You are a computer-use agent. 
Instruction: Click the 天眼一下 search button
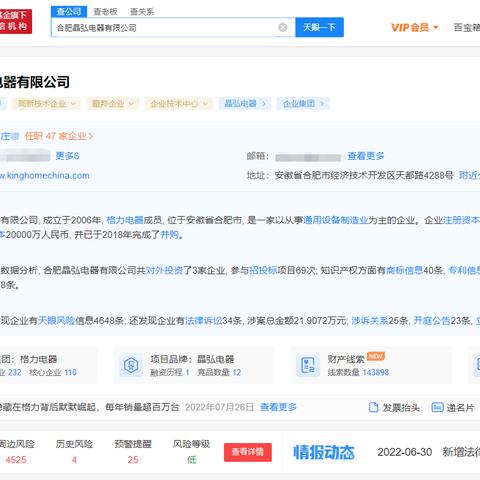319,27
